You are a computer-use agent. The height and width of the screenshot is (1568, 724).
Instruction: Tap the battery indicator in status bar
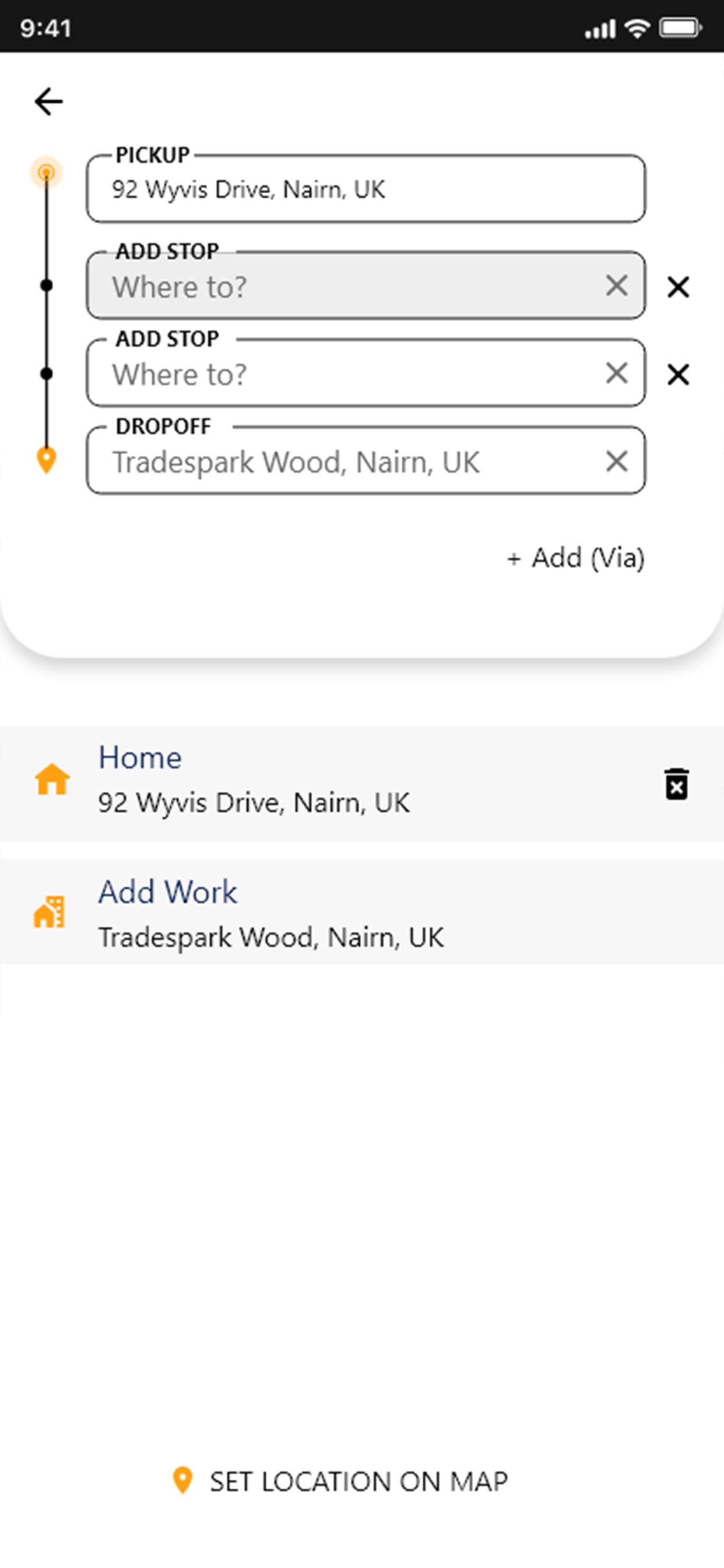[681, 28]
